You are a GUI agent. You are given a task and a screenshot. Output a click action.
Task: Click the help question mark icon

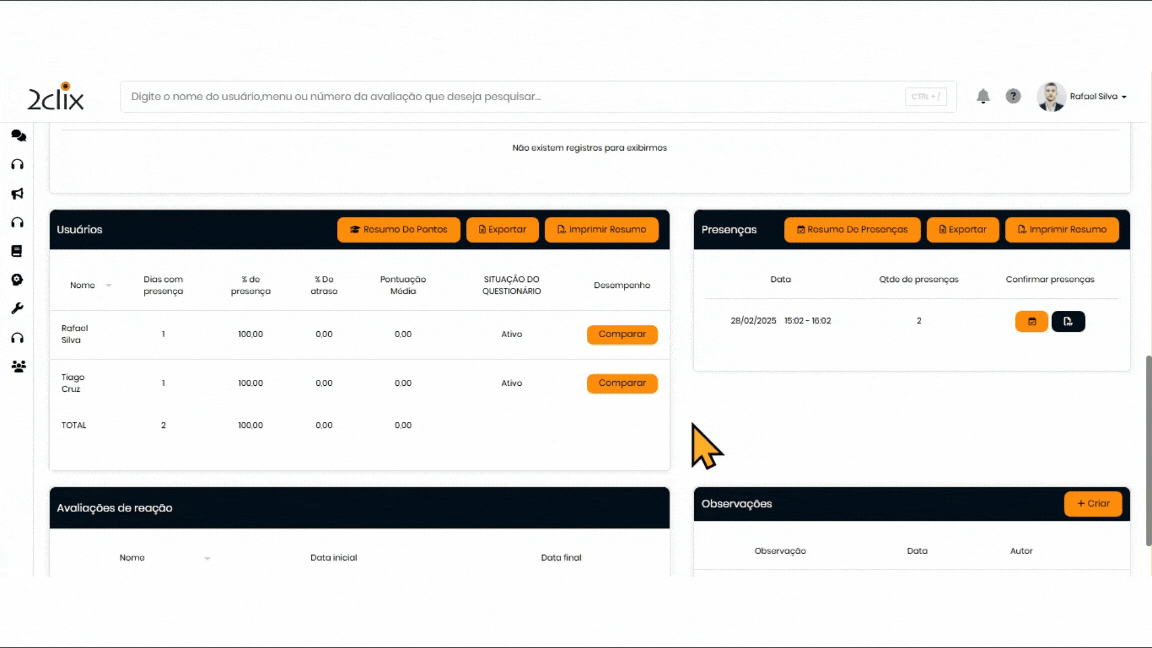[x=1013, y=97]
